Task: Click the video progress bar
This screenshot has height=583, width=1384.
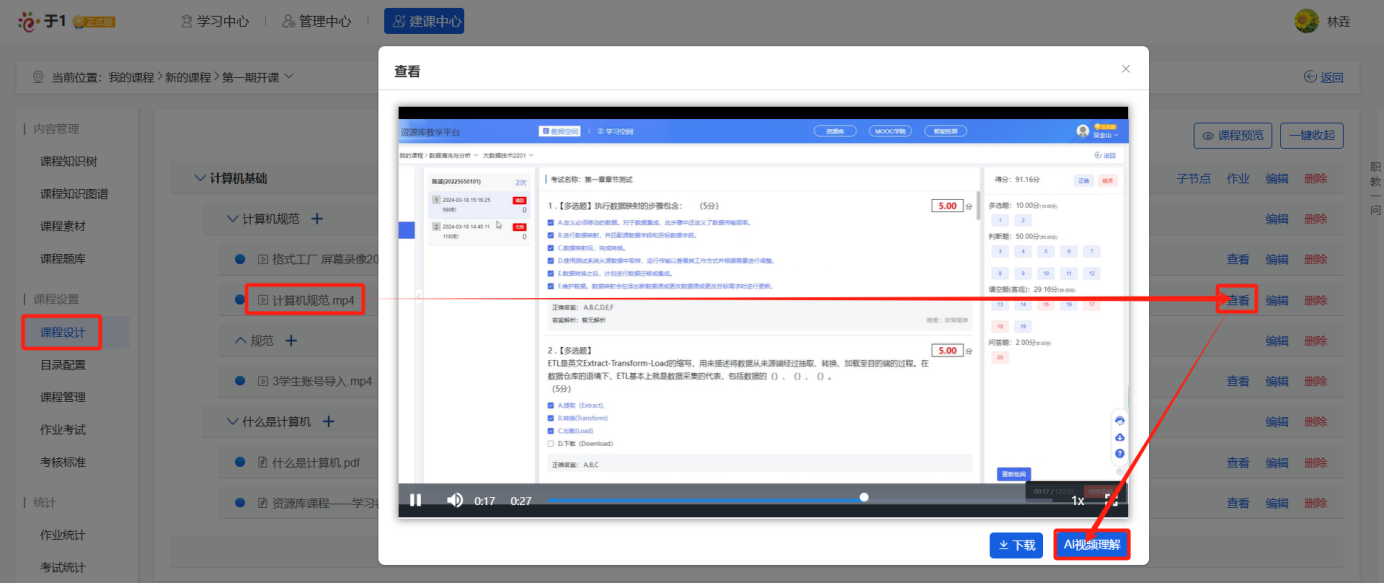Action: pyautogui.click(x=700, y=497)
